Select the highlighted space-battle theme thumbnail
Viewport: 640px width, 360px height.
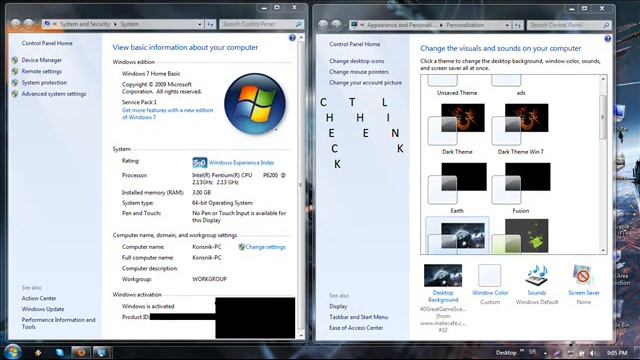click(x=457, y=236)
